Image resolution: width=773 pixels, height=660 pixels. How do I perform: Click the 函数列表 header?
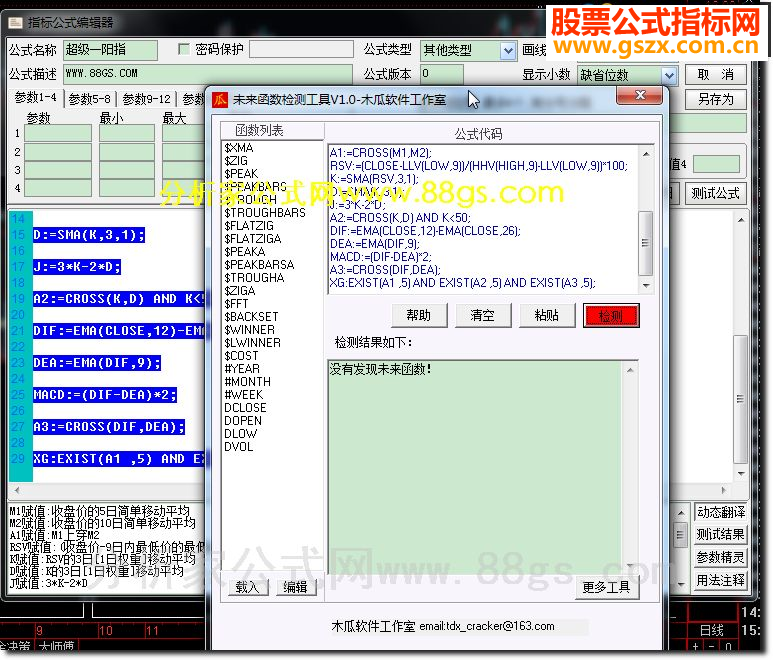pos(259,131)
